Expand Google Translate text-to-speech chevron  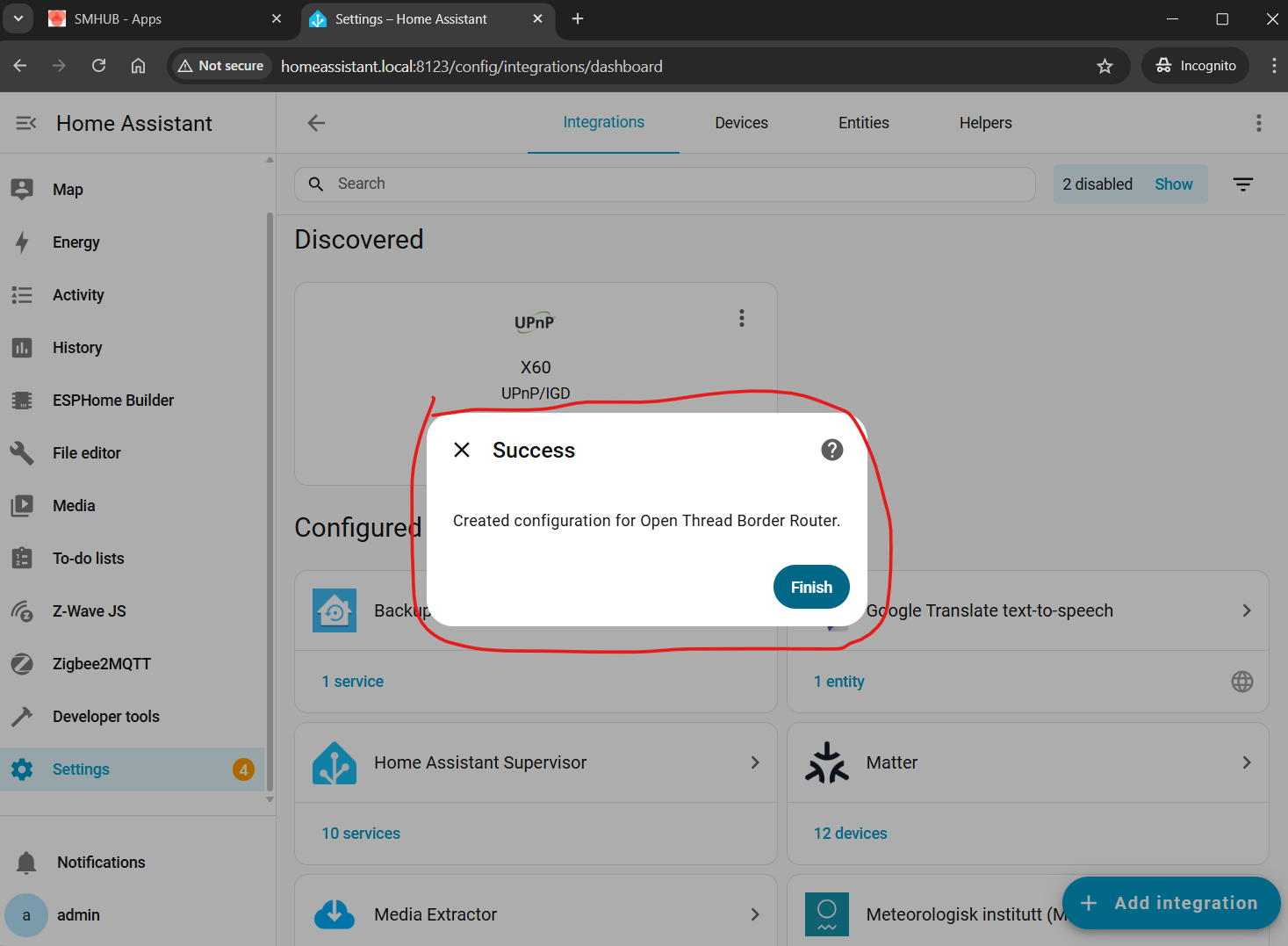[x=1246, y=610]
